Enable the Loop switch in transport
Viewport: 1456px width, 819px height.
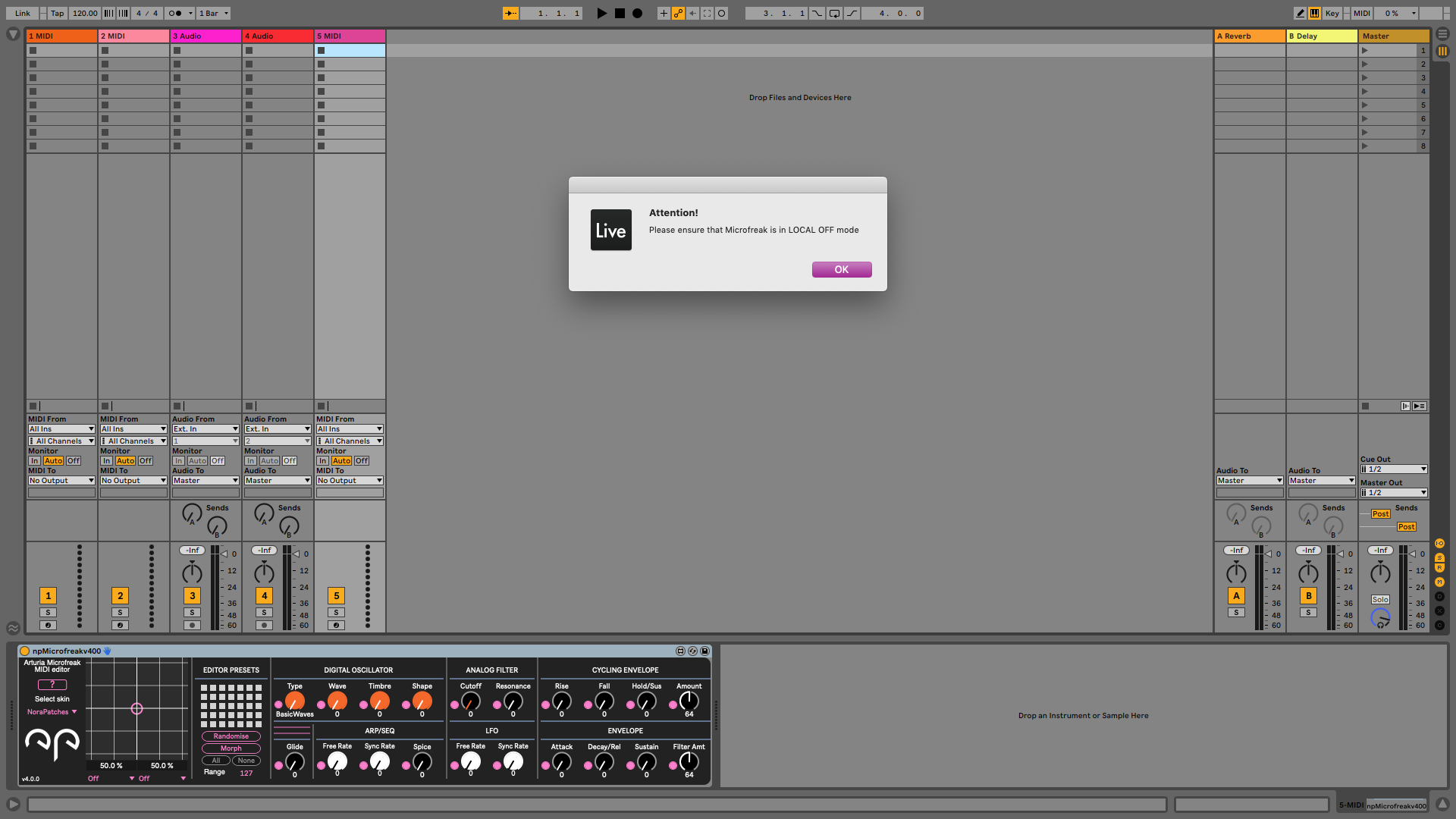pos(834,13)
